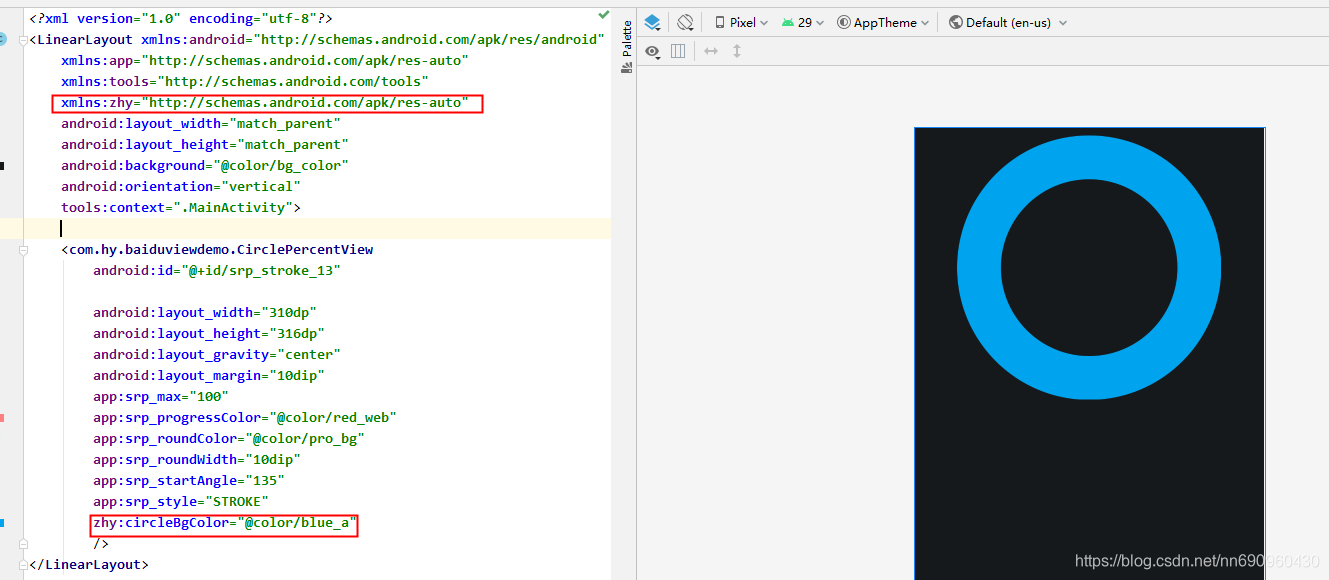1329x580 pixels.
Task: Click the bg_color gutter color swatch
Action: pos(2,166)
